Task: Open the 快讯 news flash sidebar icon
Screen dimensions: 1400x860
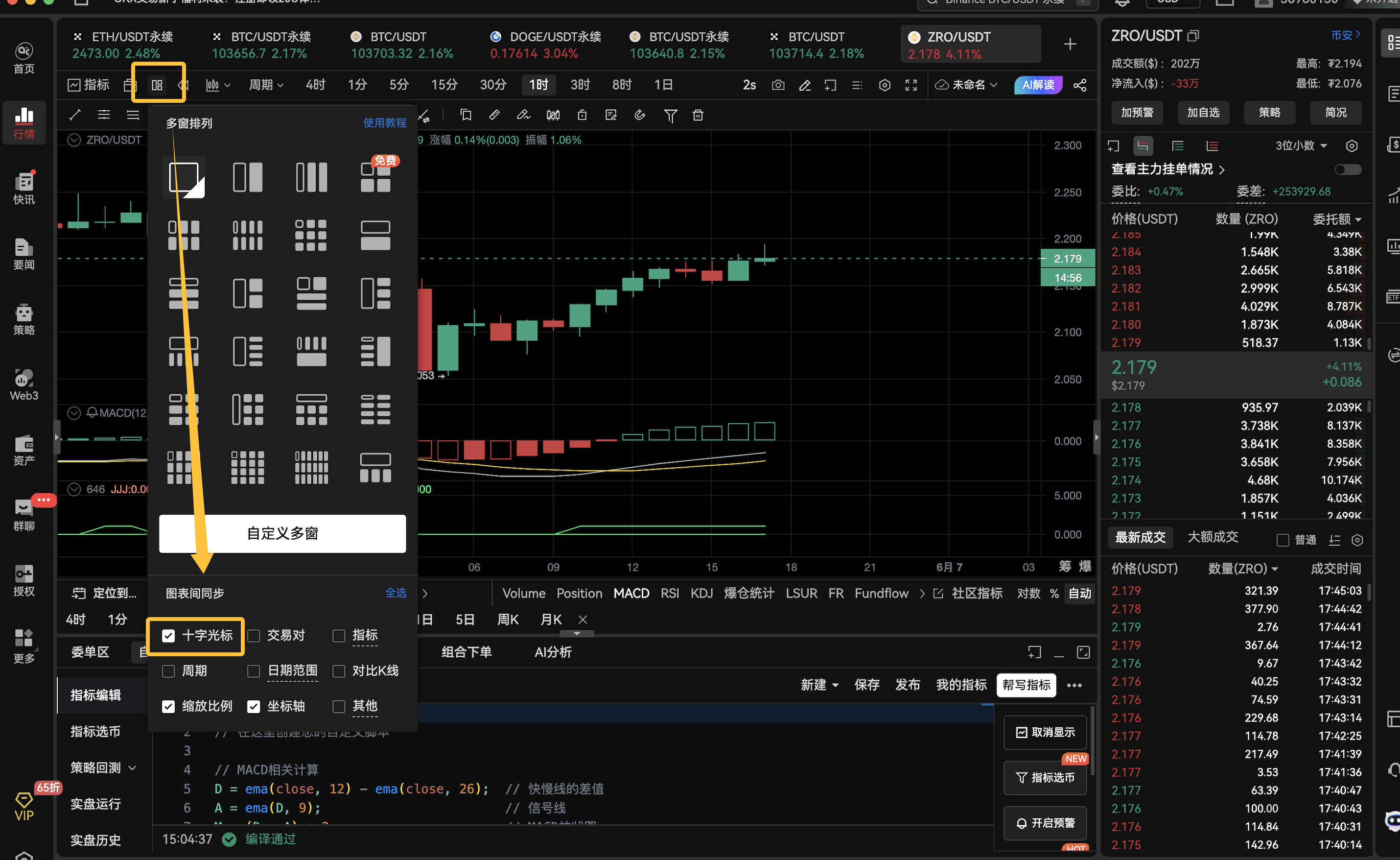Action: coord(24,188)
